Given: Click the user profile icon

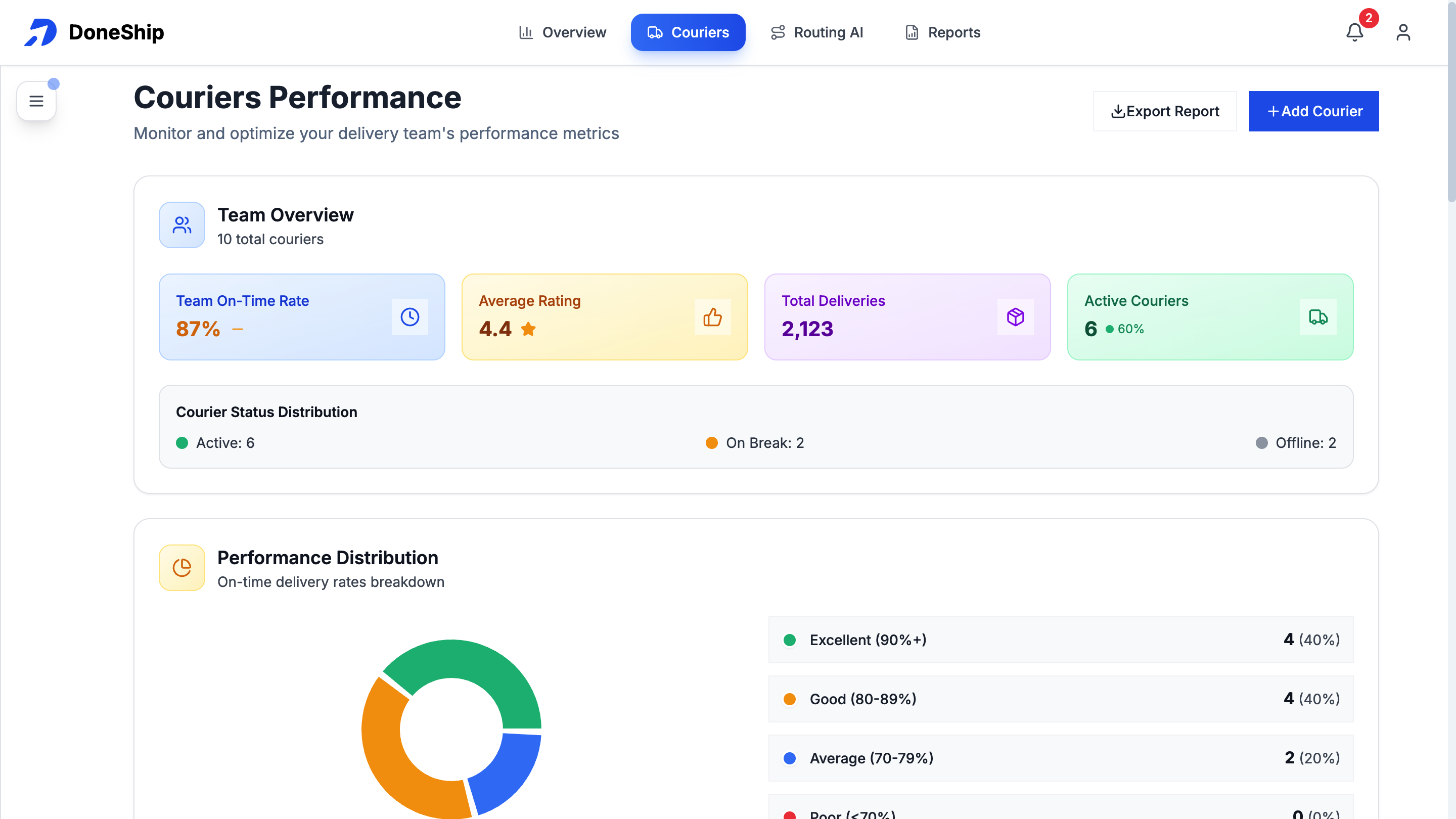Looking at the screenshot, I should click(x=1404, y=32).
